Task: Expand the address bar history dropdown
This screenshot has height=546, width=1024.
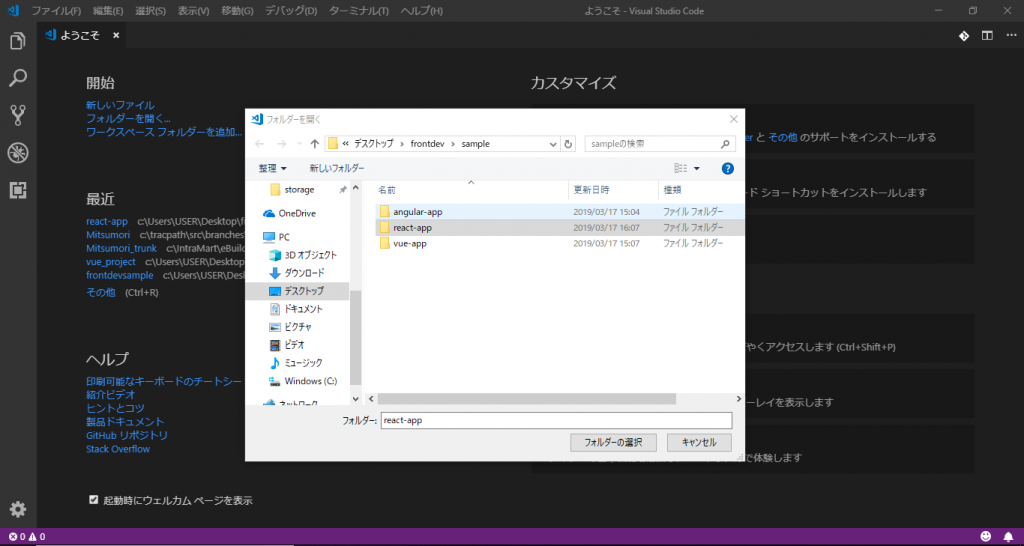Action: coord(552,144)
